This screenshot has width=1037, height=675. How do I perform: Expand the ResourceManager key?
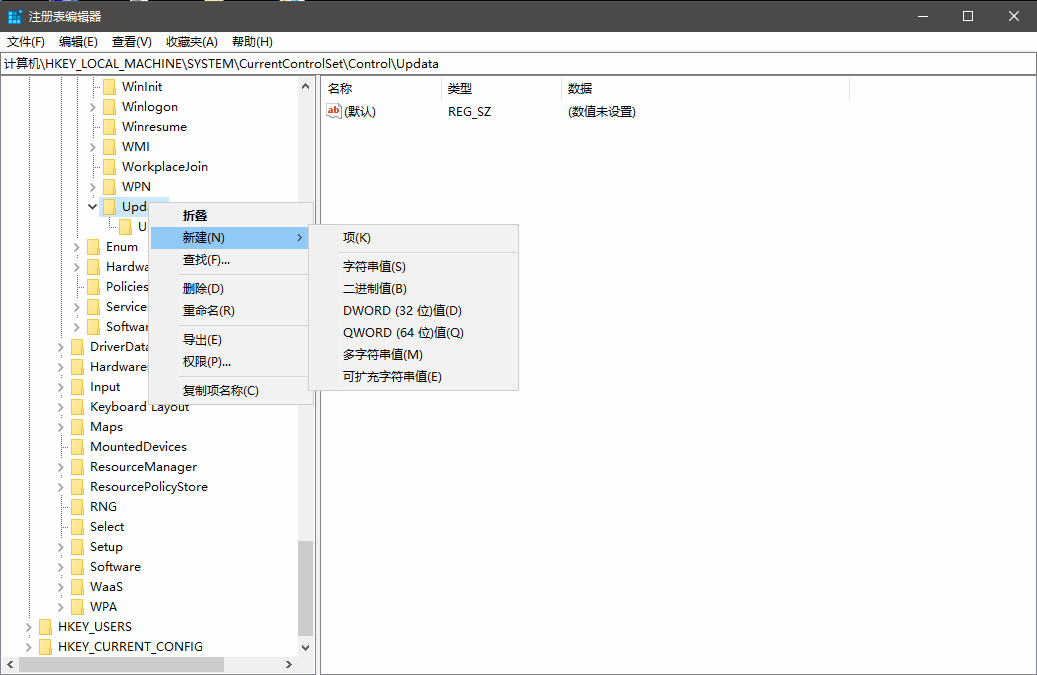[x=61, y=467]
